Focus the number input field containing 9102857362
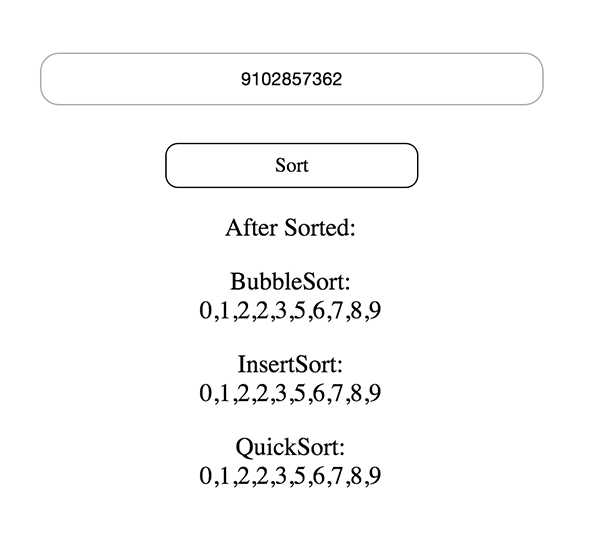 (292, 79)
